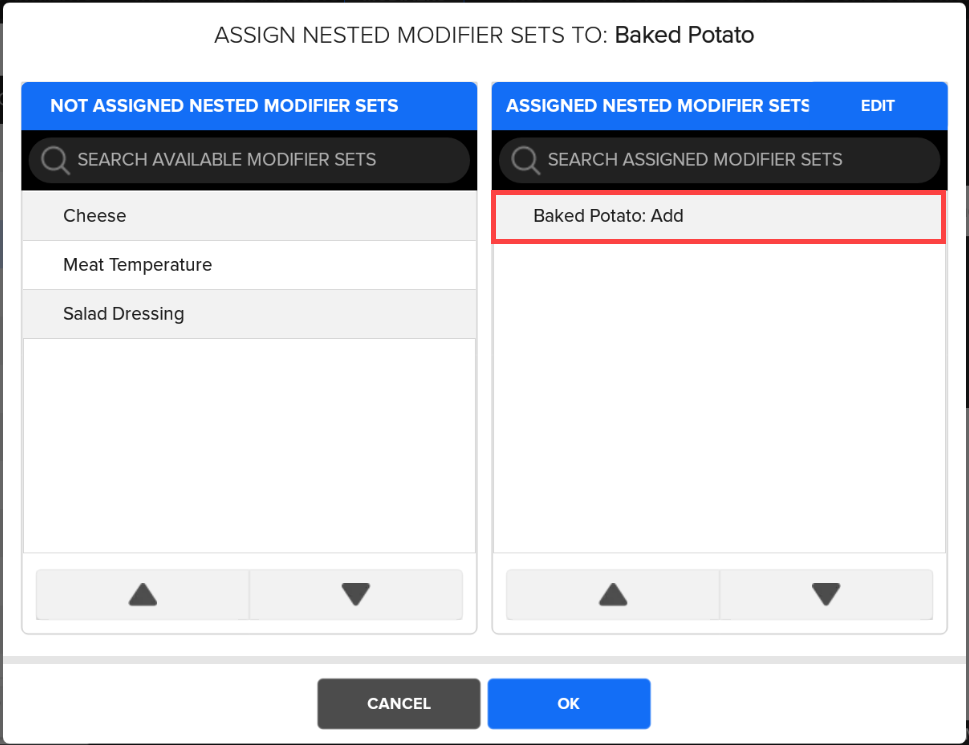Screen dimensions: 969x745
Task: Focus the Search Assigned Modifier Sets field
Action: coord(730,160)
